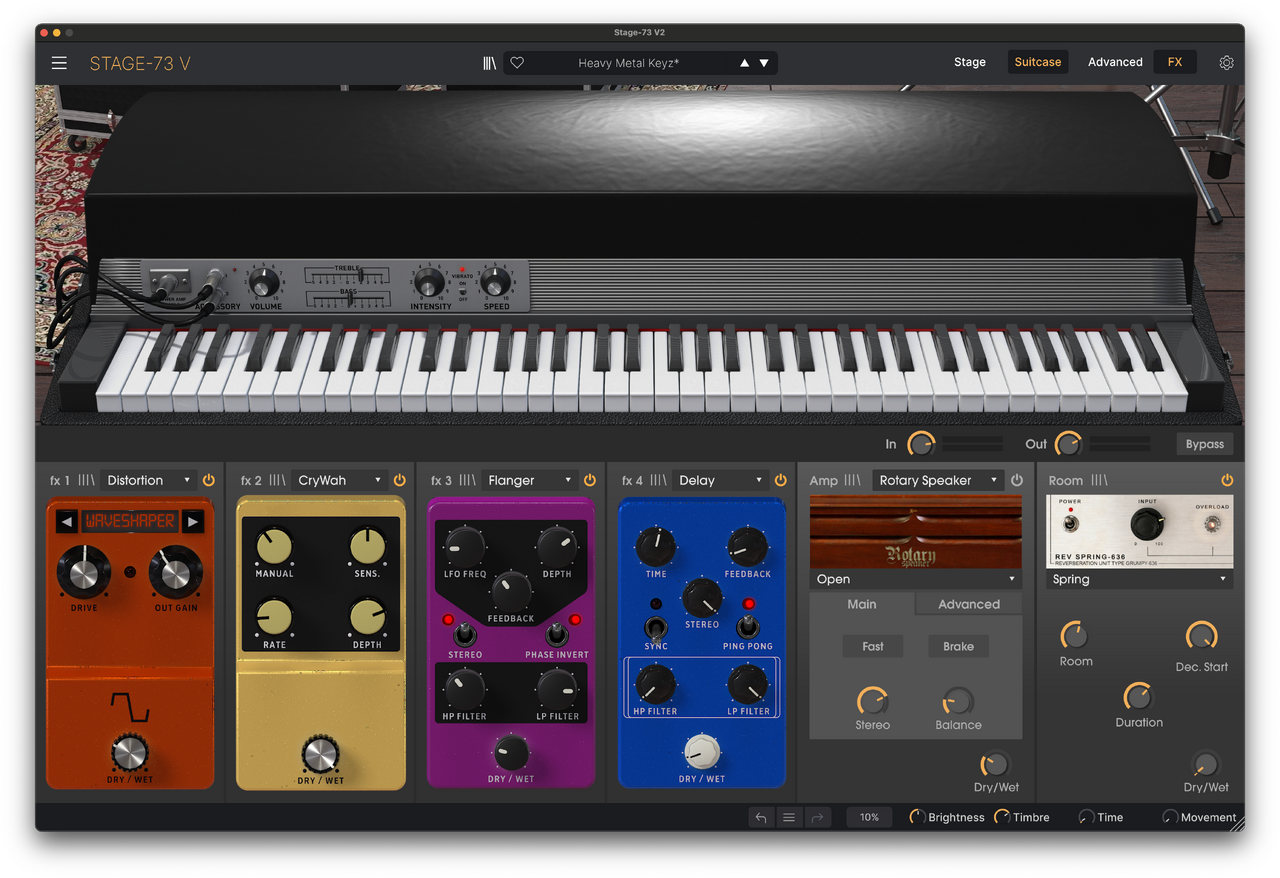Screen dimensions: 1280x878
Task: Flip the Flanger PHASE INVERT switch
Action: 556,634
